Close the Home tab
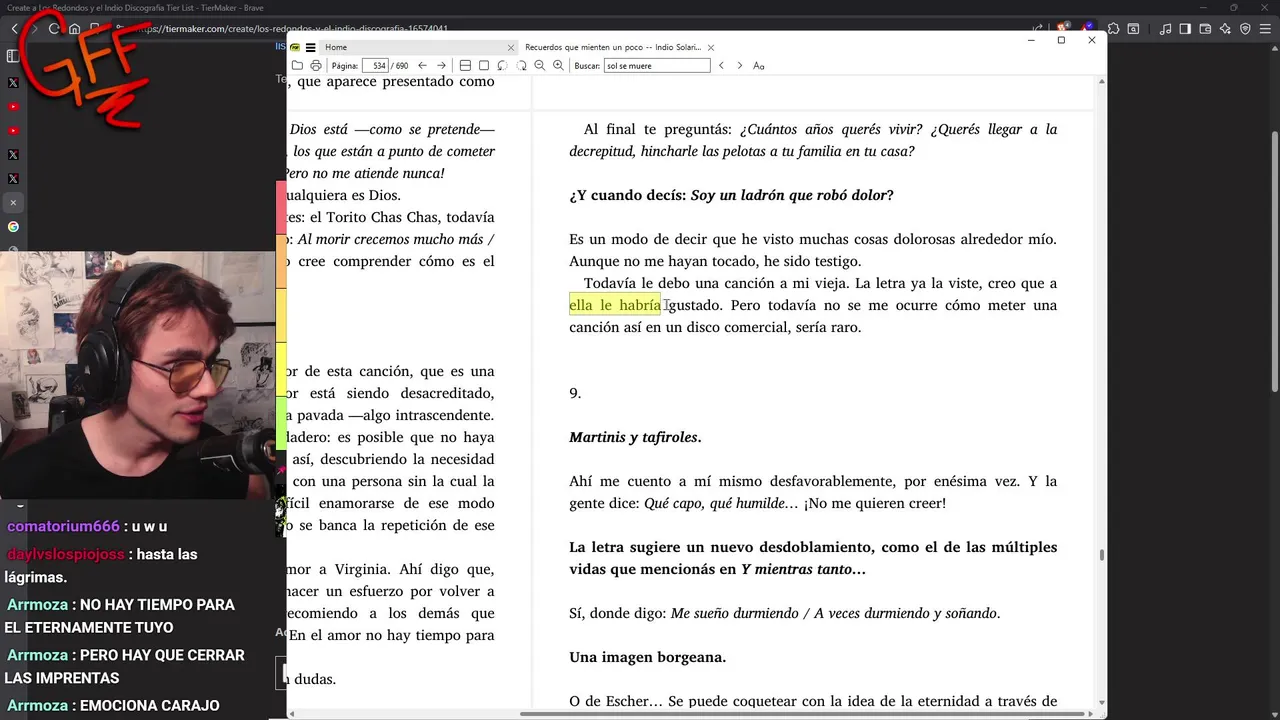1280x720 pixels. click(511, 47)
